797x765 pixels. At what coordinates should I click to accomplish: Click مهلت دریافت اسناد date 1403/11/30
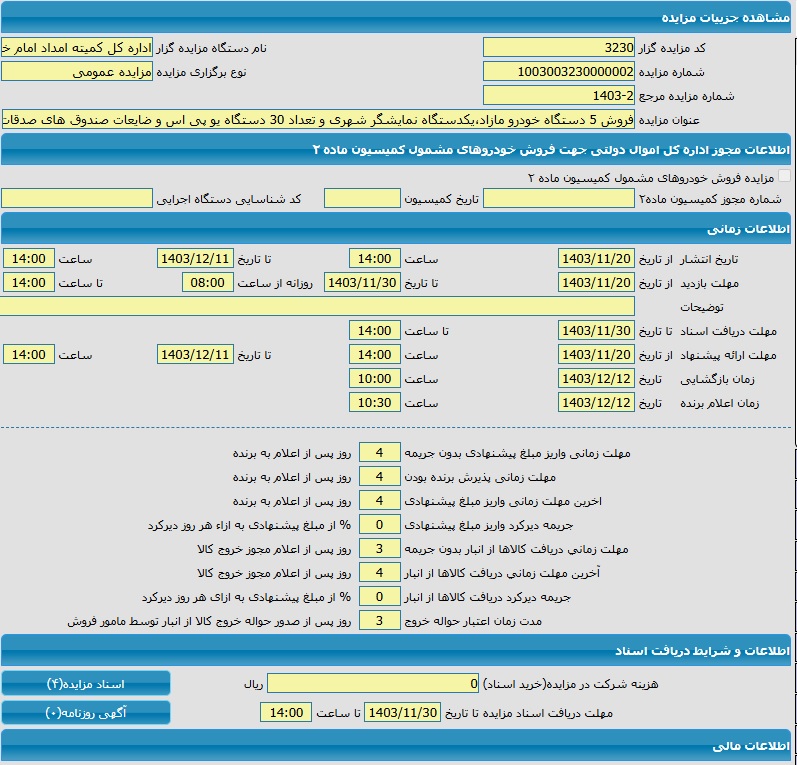596,330
